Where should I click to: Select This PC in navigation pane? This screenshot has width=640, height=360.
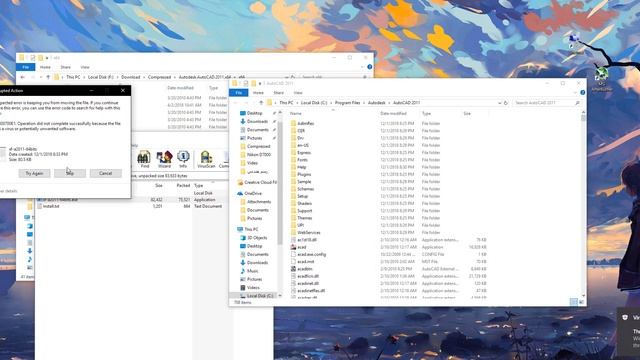[251, 229]
